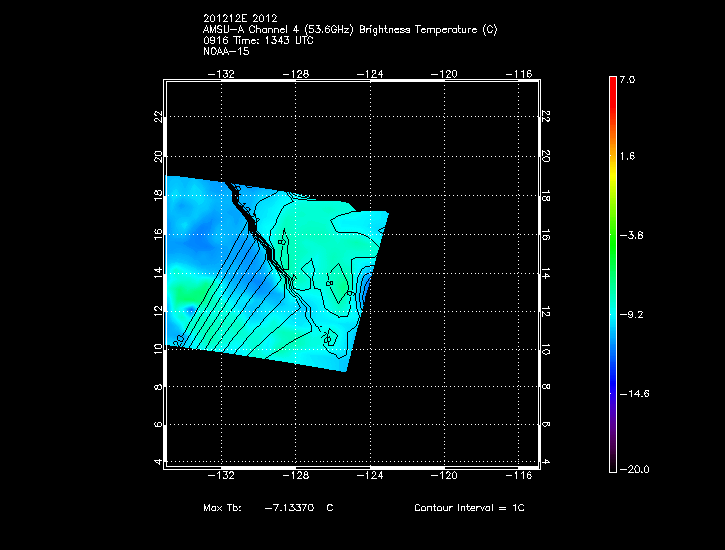Click the NOAA-15 satellite label
Screen dimensions: 725x550
(x=226, y=50)
